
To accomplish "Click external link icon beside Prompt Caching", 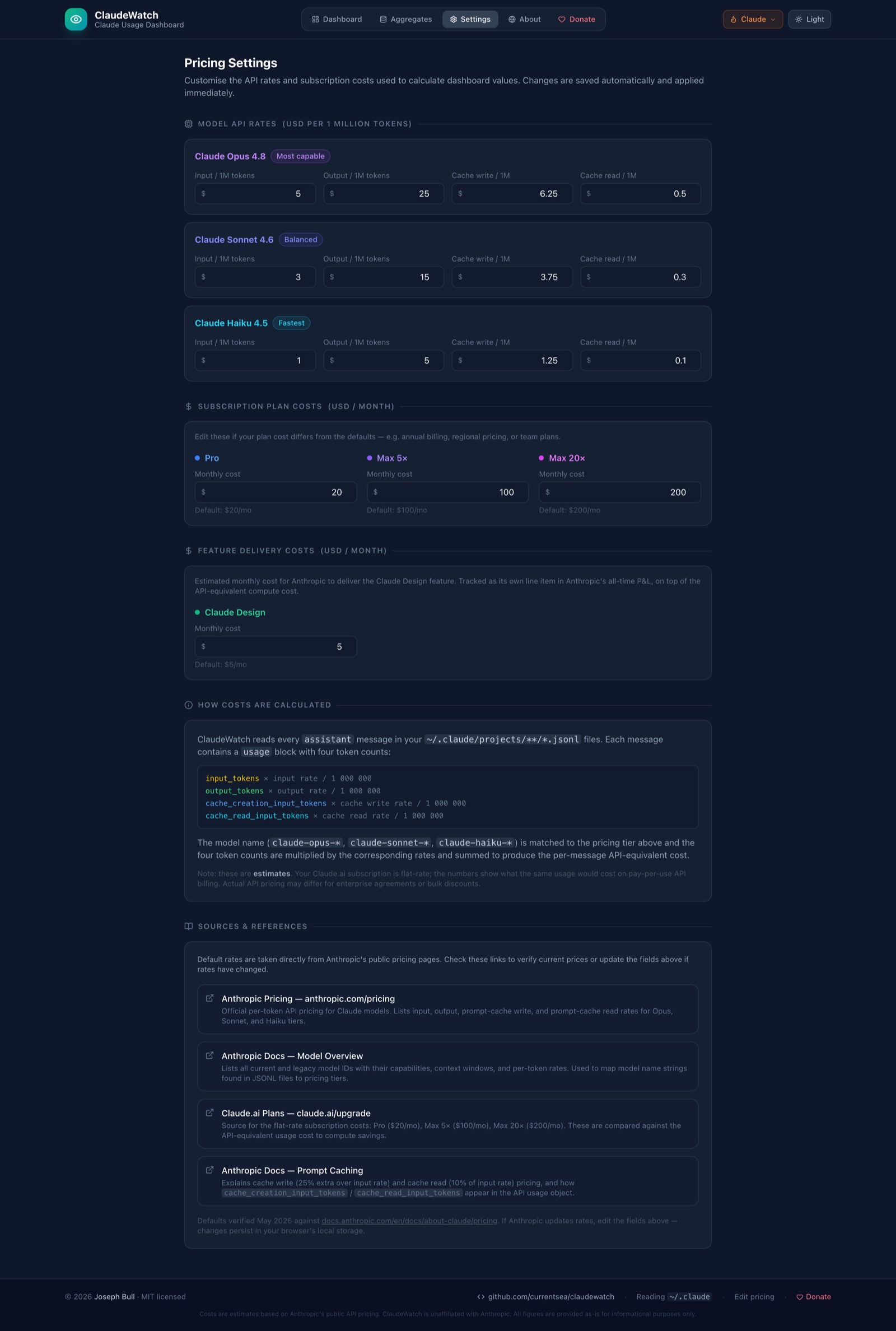I will pyautogui.click(x=209, y=1170).
